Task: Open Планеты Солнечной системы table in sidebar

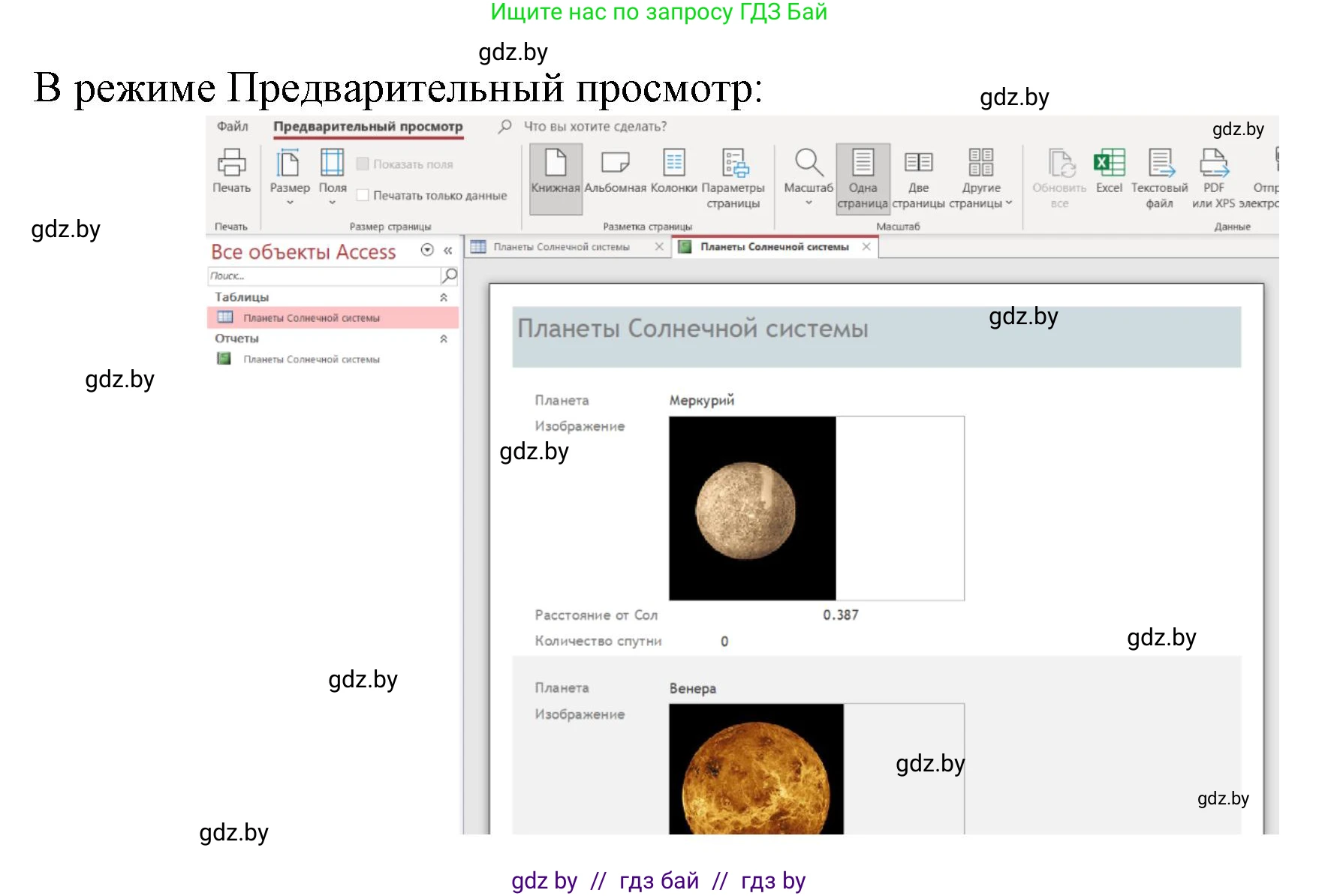Action: point(311,317)
